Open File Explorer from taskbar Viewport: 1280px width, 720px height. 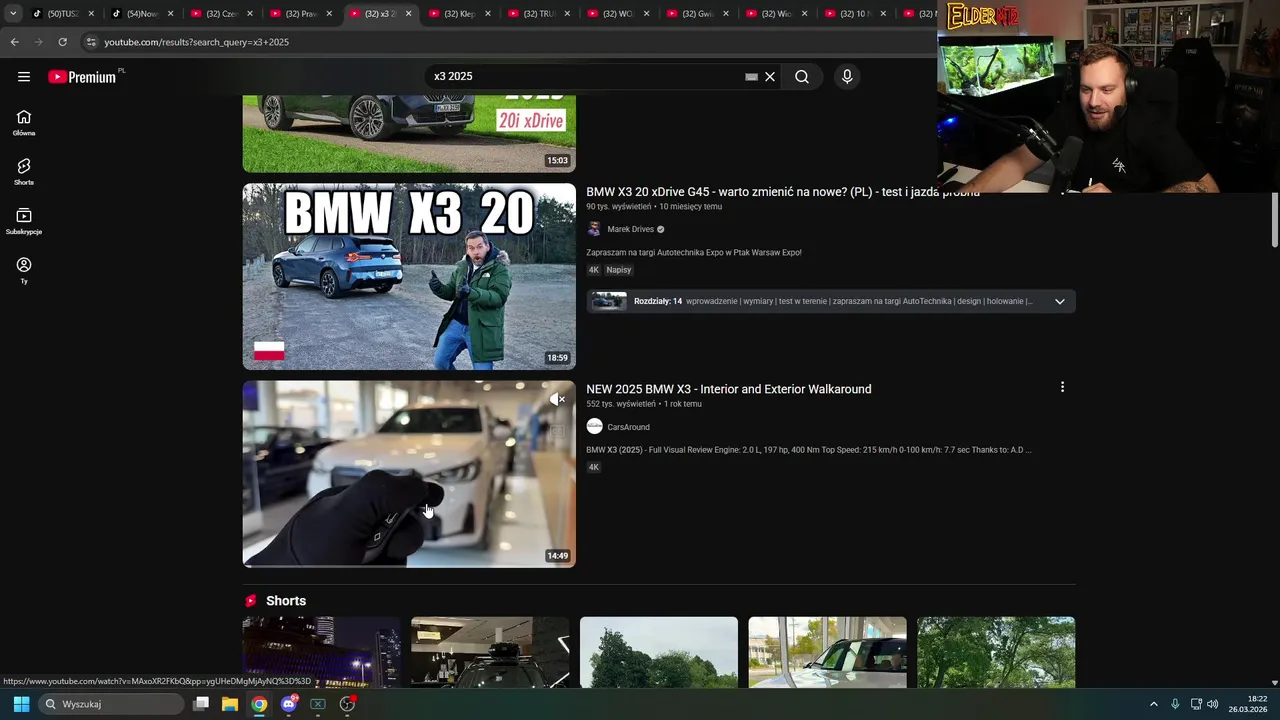(x=230, y=704)
